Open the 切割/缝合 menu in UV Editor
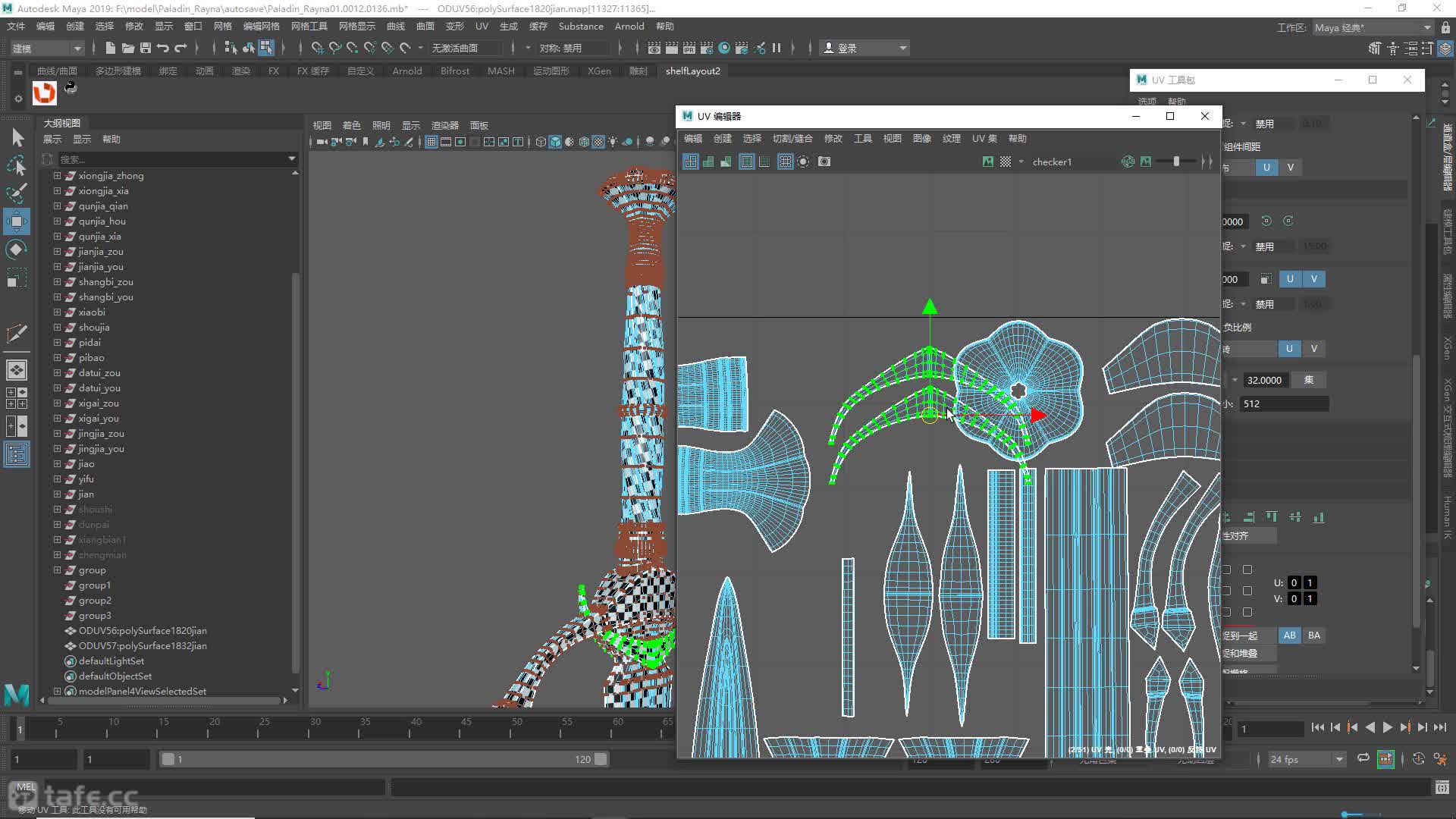This screenshot has height=819, width=1456. [792, 138]
